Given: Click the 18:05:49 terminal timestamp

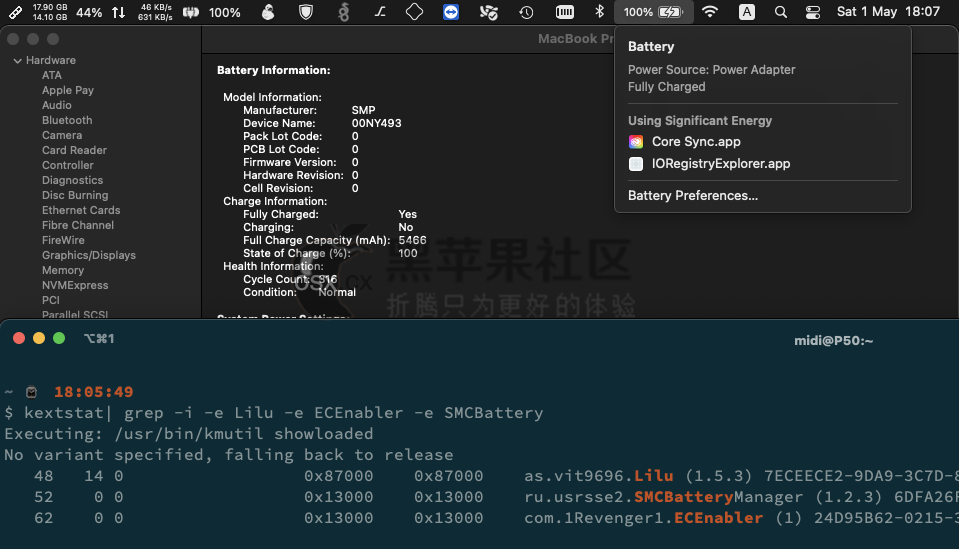Looking at the screenshot, I should [x=94, y=392].
